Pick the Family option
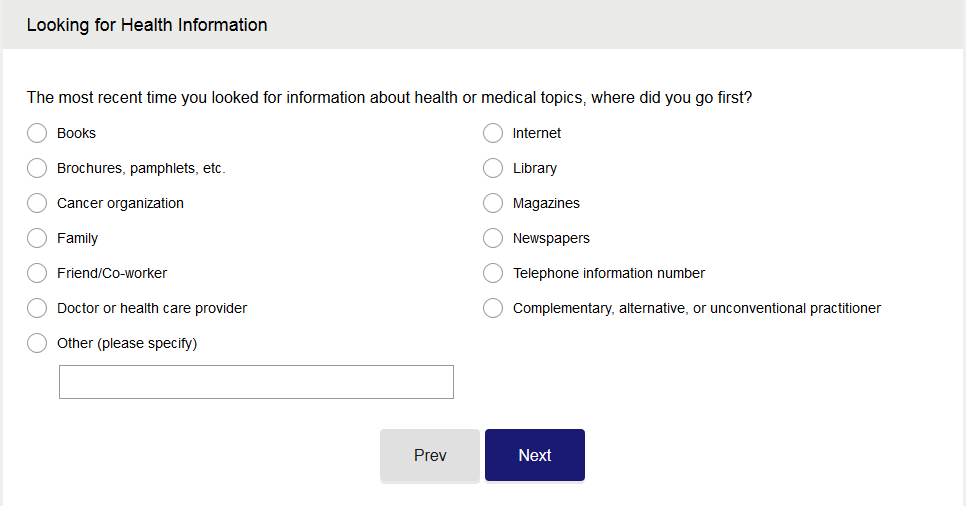The image size is (966, 506). pyautogui.click(x=37, y=238)
